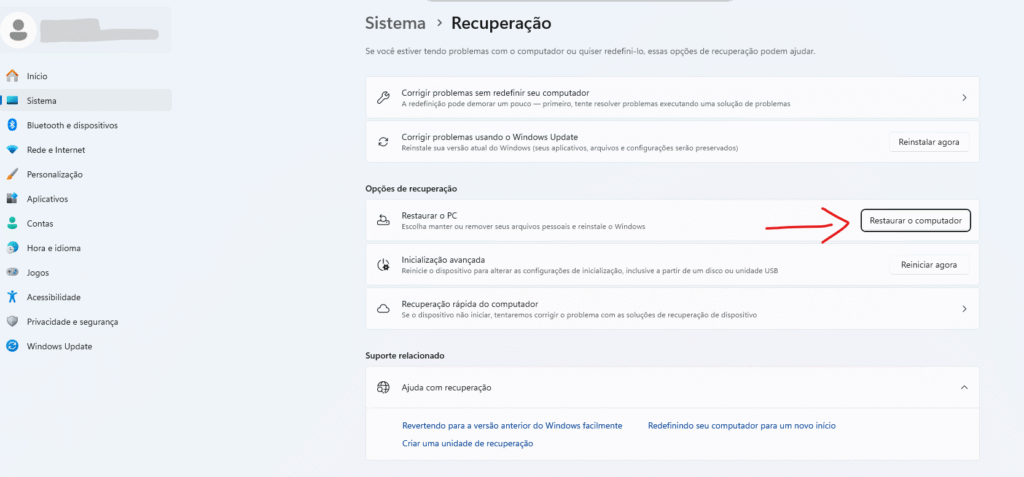Click the Restaurar o computador button
Image resolution: width=1024 pixels, height=477 pixels.
pyautogui.click(x=916, y=221)
